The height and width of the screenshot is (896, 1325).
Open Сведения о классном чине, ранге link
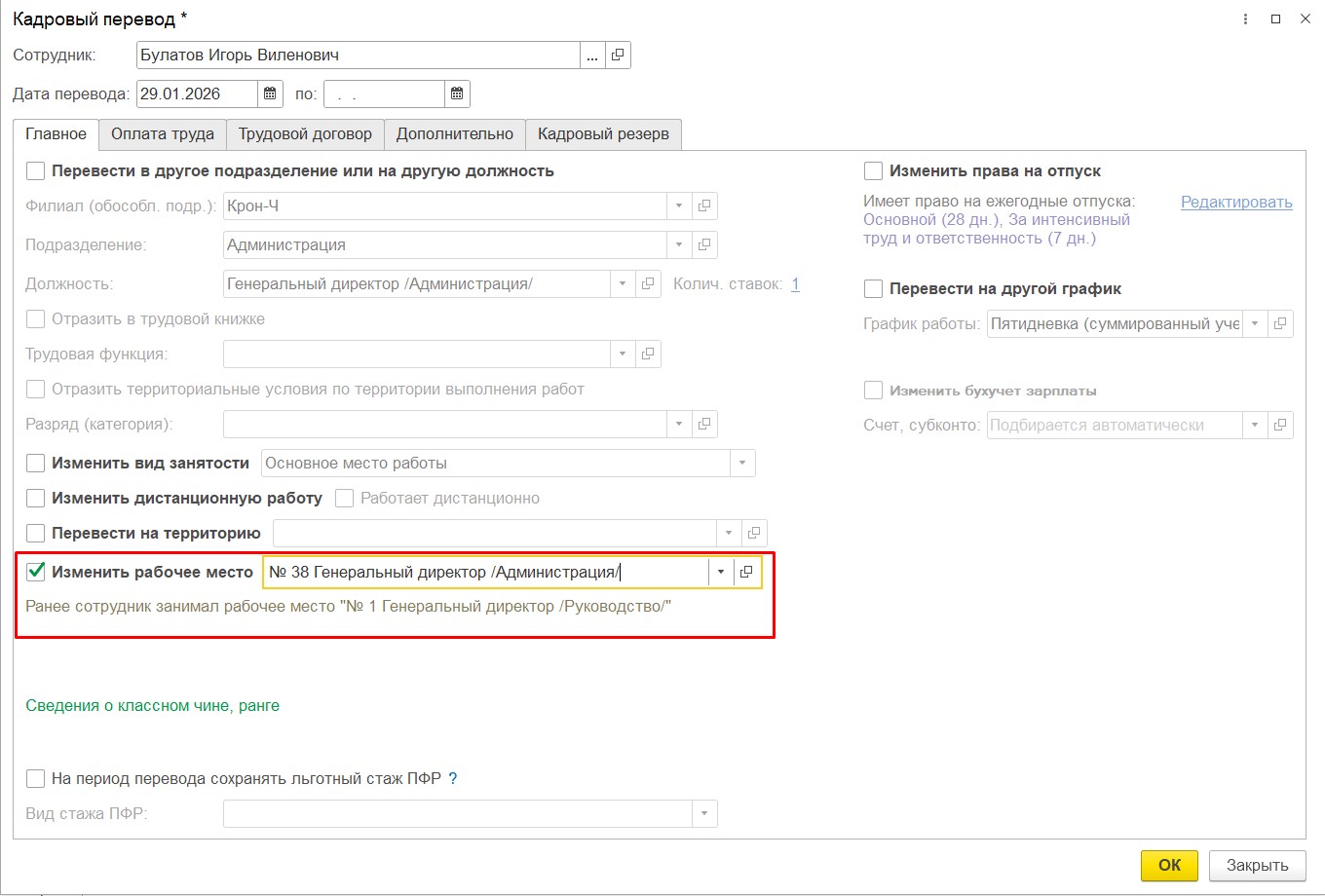[x=153, y=706]
